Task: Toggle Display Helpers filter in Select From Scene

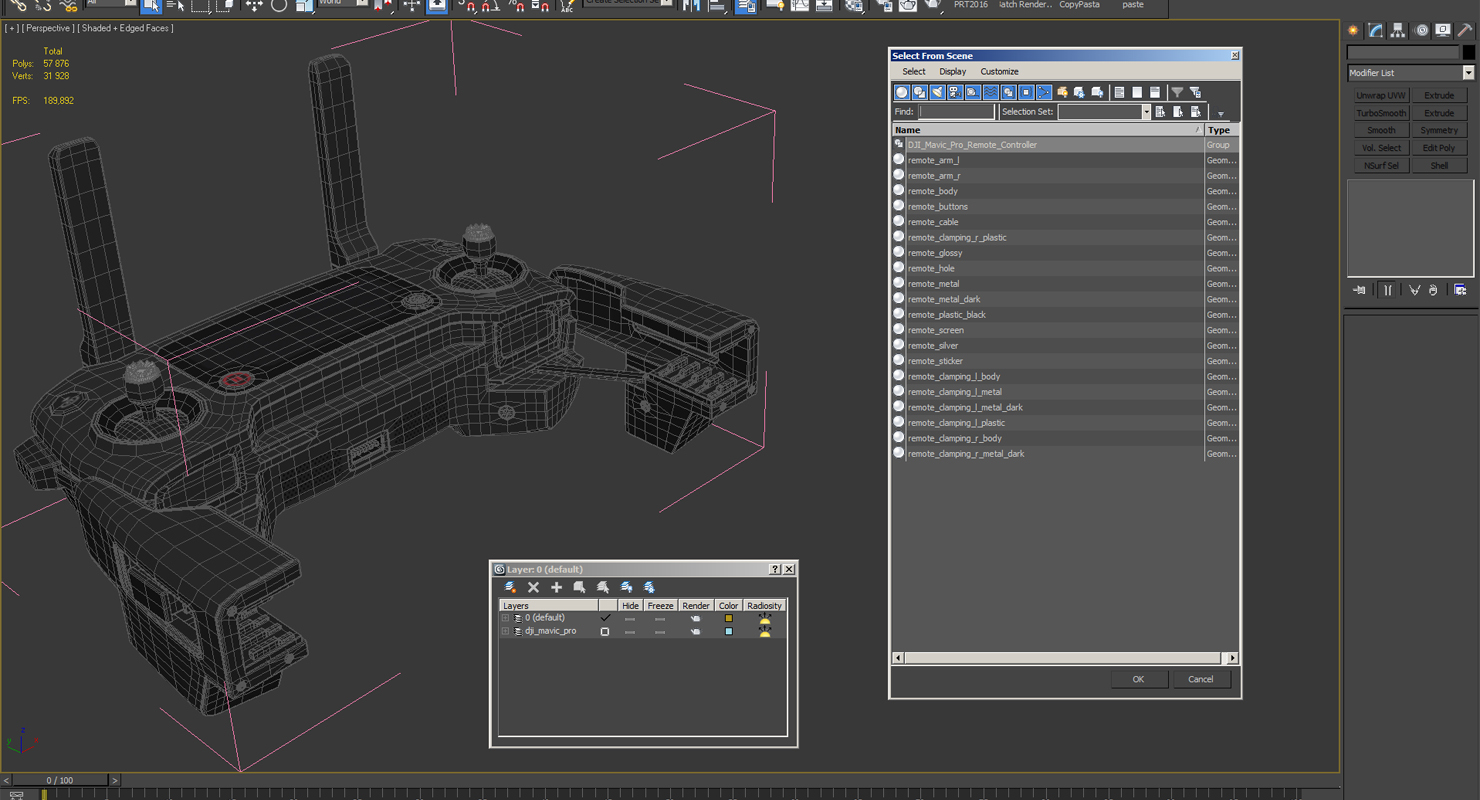Action: pyautogui.click(x=973, y=92)
